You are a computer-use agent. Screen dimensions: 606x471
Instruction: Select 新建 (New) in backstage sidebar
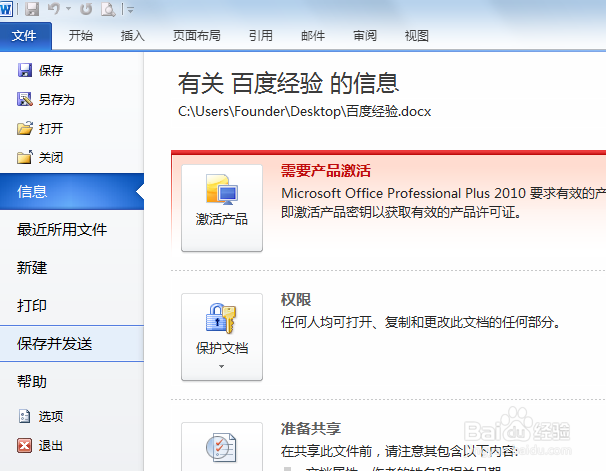[72, 267]
